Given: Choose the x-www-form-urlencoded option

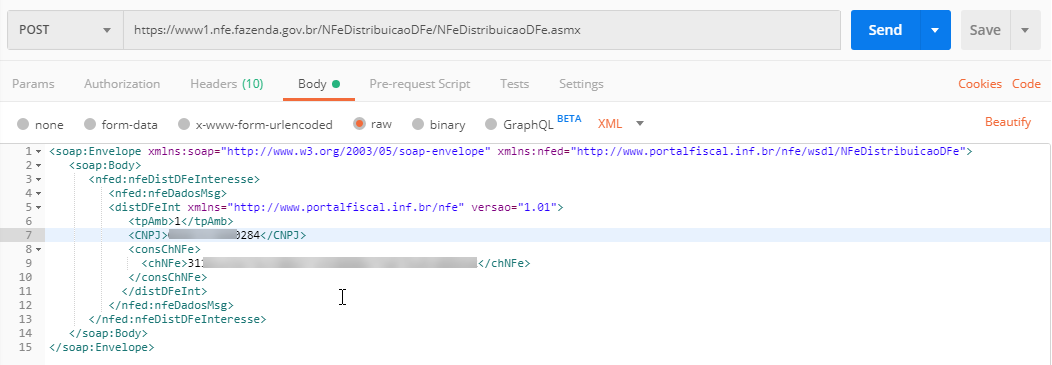Looking at the screenshot, I should 255,124.
